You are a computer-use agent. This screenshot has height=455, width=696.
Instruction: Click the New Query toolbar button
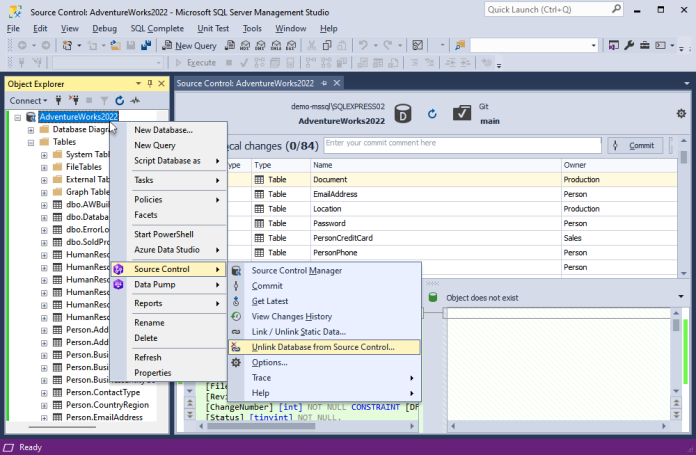188,46
